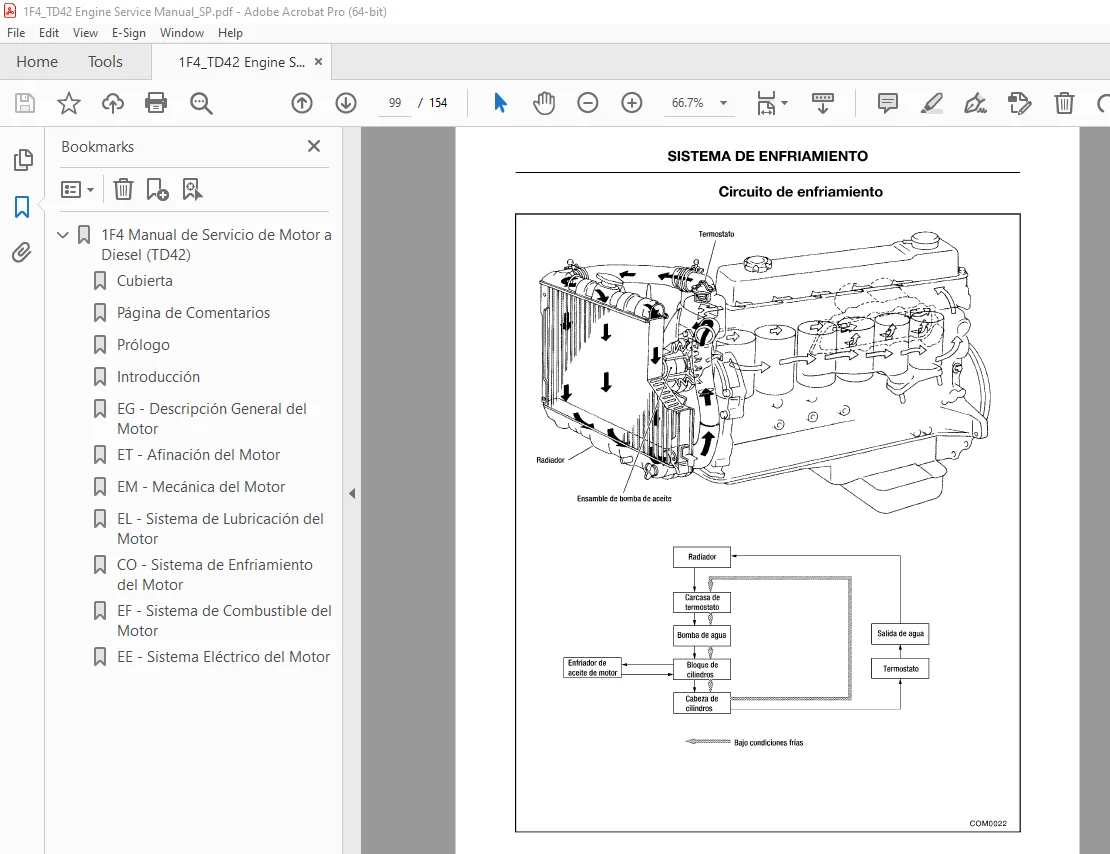Image resolution: width=1110 pixels, height=854 pixels.
Task: Open the Window menu
Action: (x=182, y=33)
